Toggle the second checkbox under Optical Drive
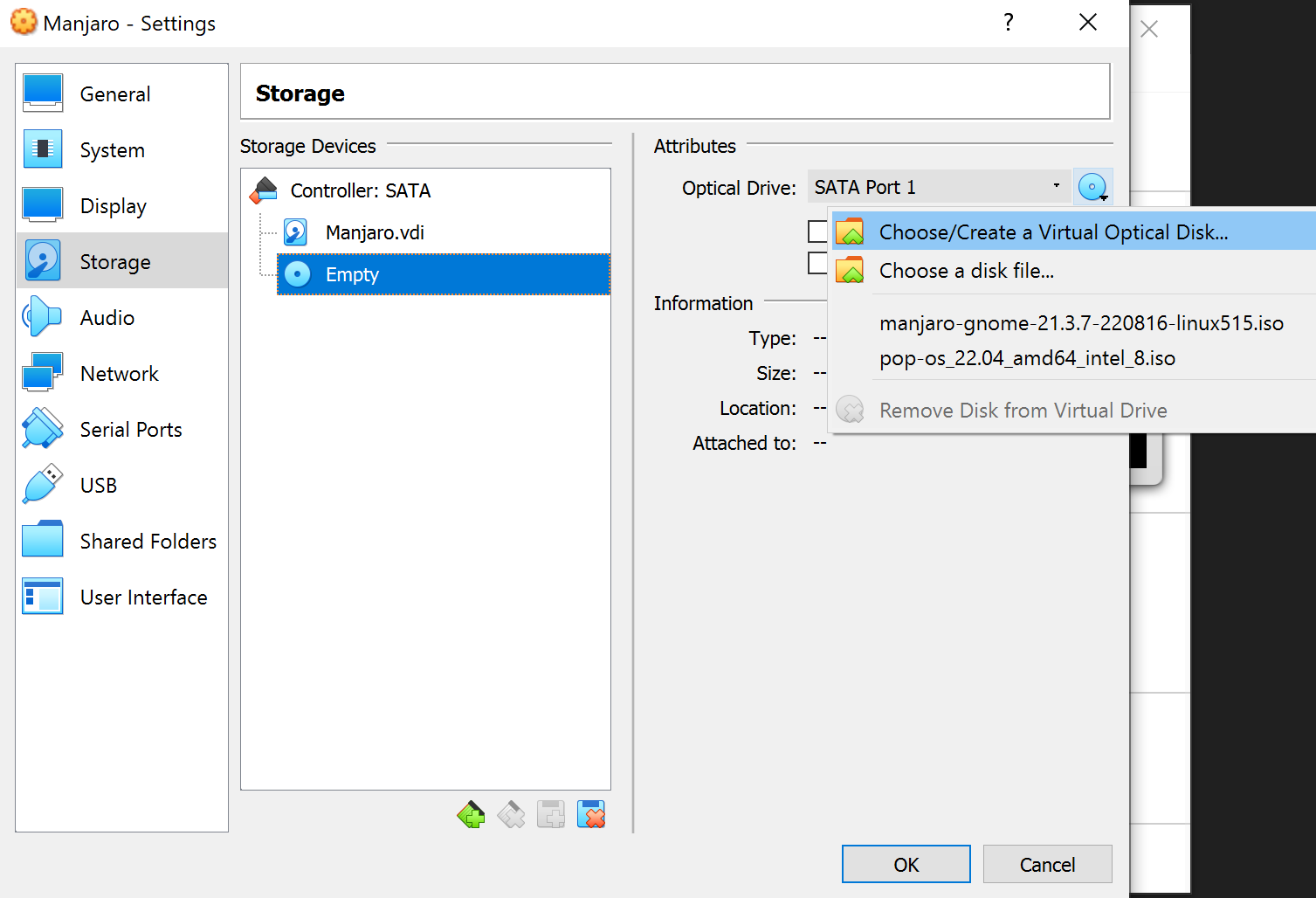The width and height of the screenshot is (1316, 898). coord(817,263)
